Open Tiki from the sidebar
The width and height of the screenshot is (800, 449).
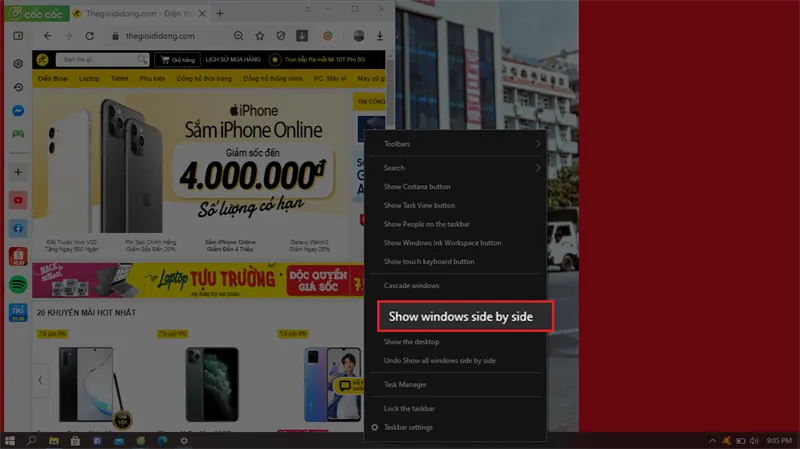[x=18, y=313]
